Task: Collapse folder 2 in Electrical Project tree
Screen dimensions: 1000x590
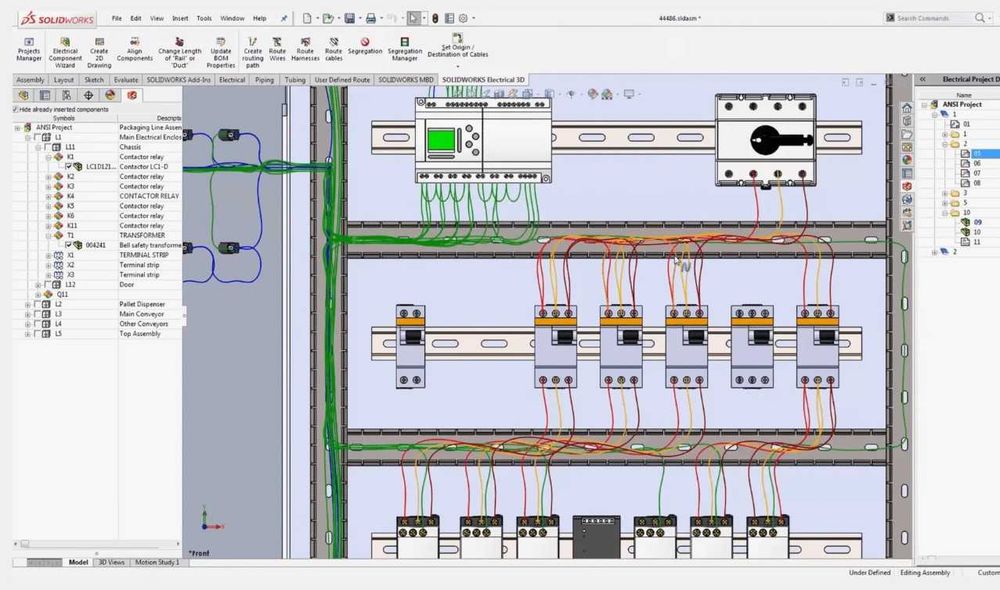Action: [945, 144]
